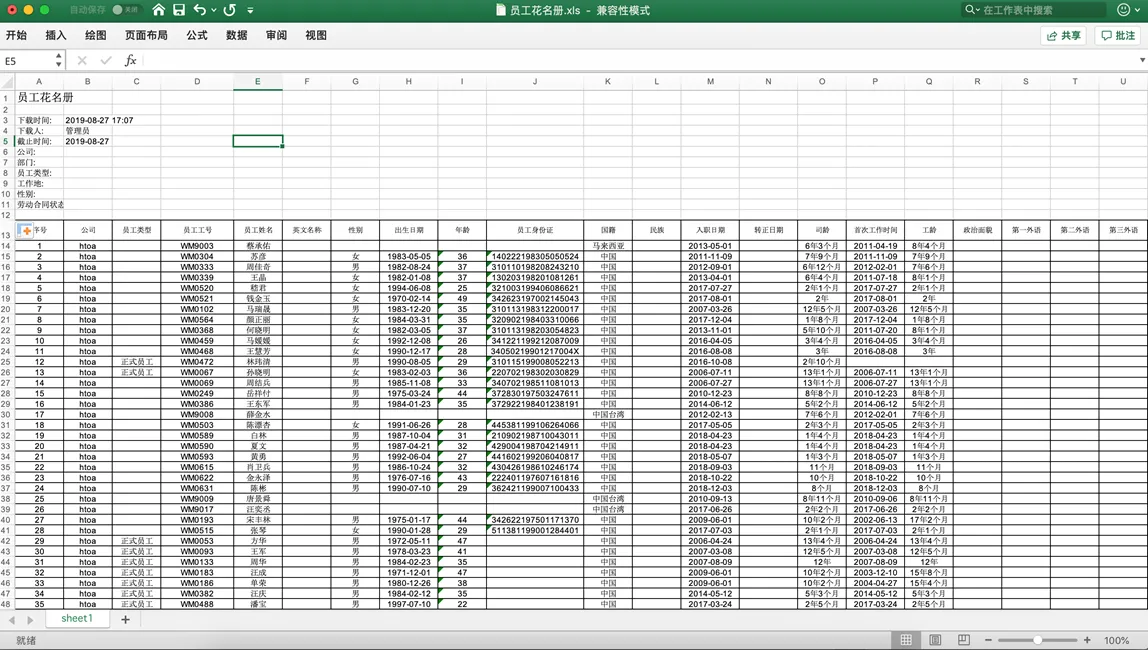Image resolution: width=1148 pixels, height=650 pixels.
Task: Click the 批注 comments button
Action: (x=1118, y=36)
